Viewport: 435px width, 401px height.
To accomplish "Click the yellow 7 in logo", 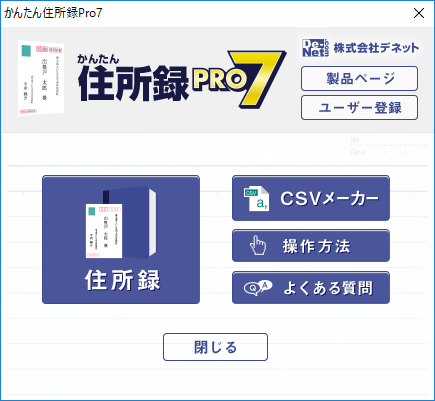I will tap(257, 79).
